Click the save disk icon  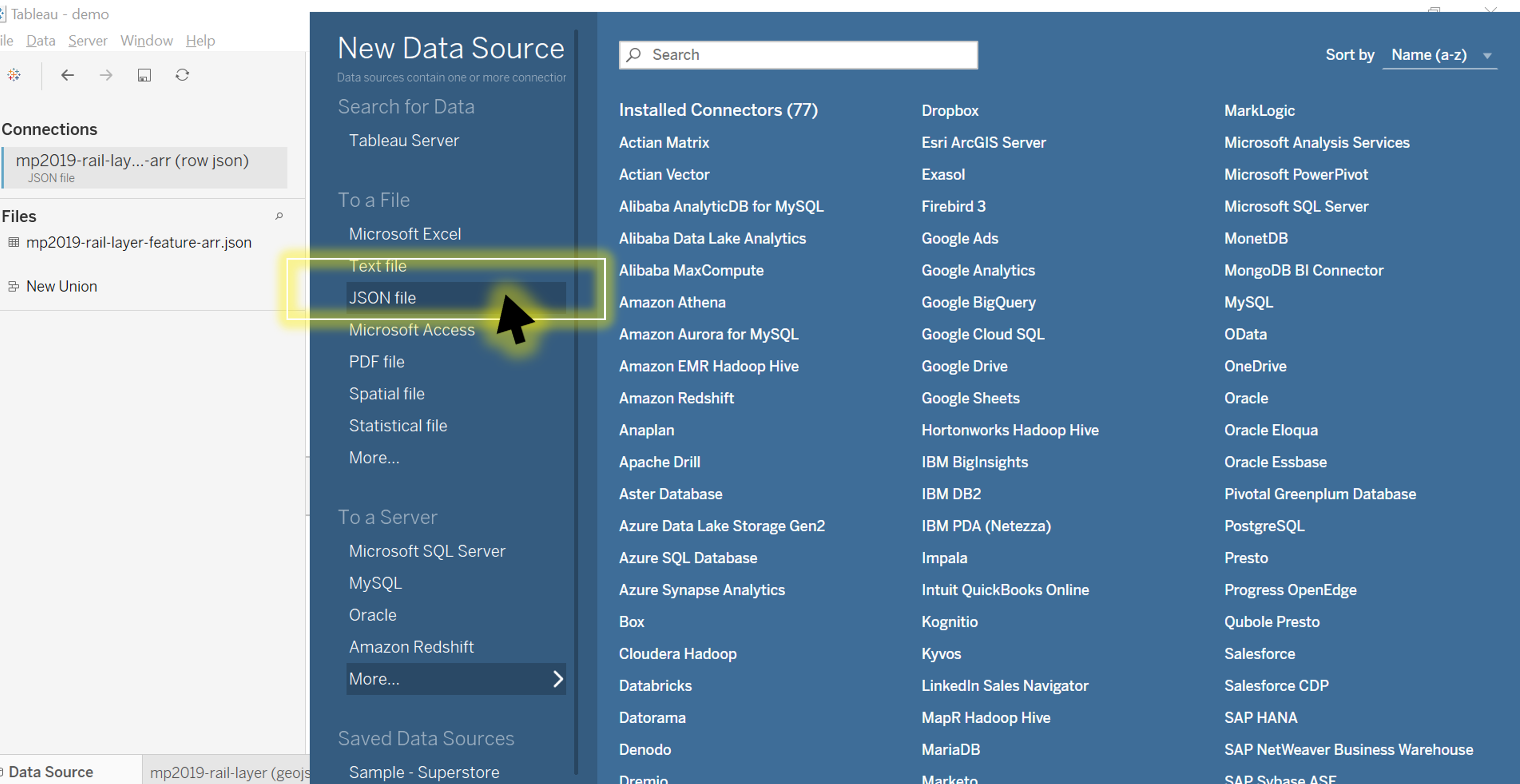click(144, 75)
